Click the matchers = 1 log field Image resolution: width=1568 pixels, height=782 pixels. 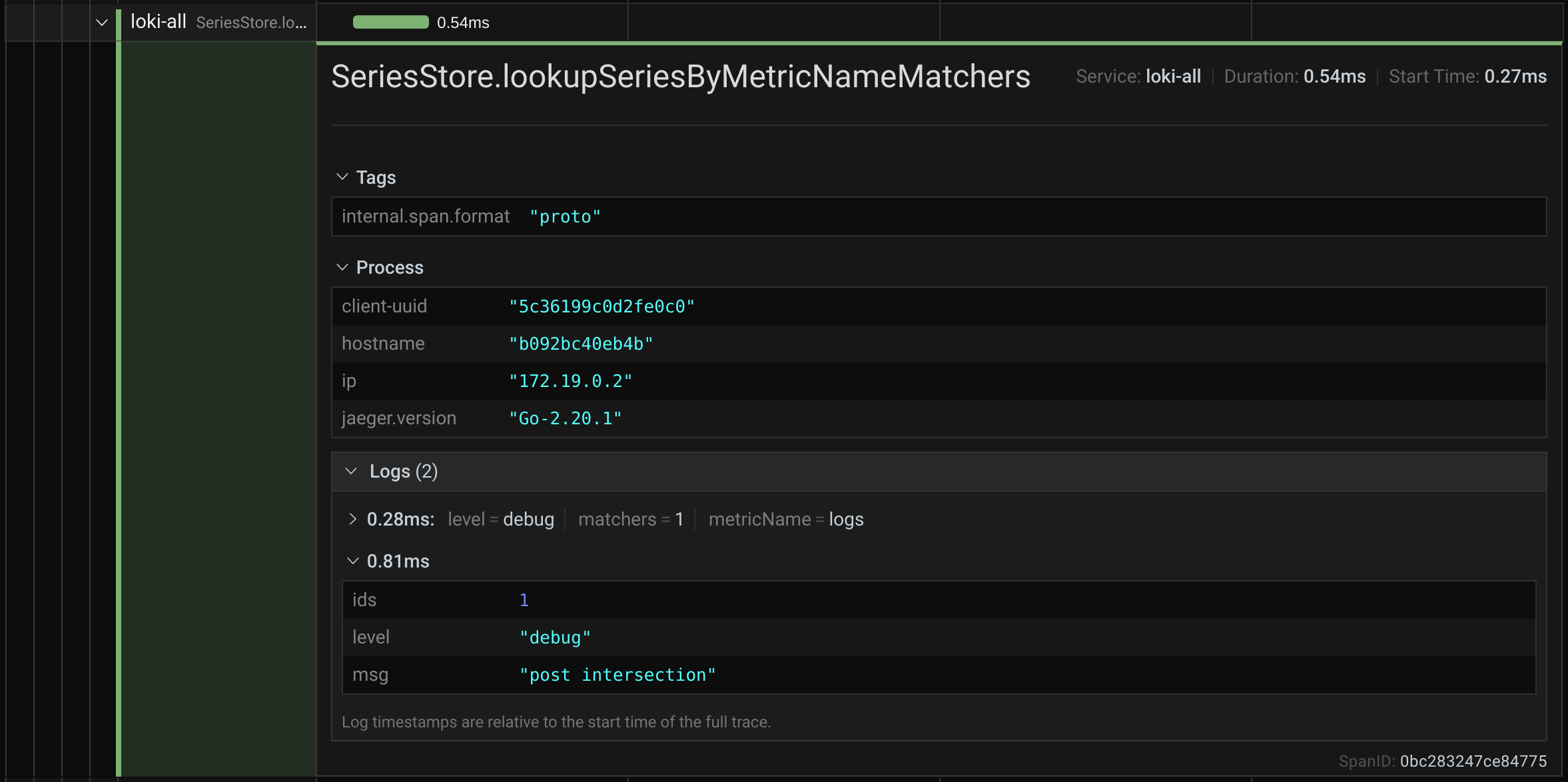click(x=629, y=519)
